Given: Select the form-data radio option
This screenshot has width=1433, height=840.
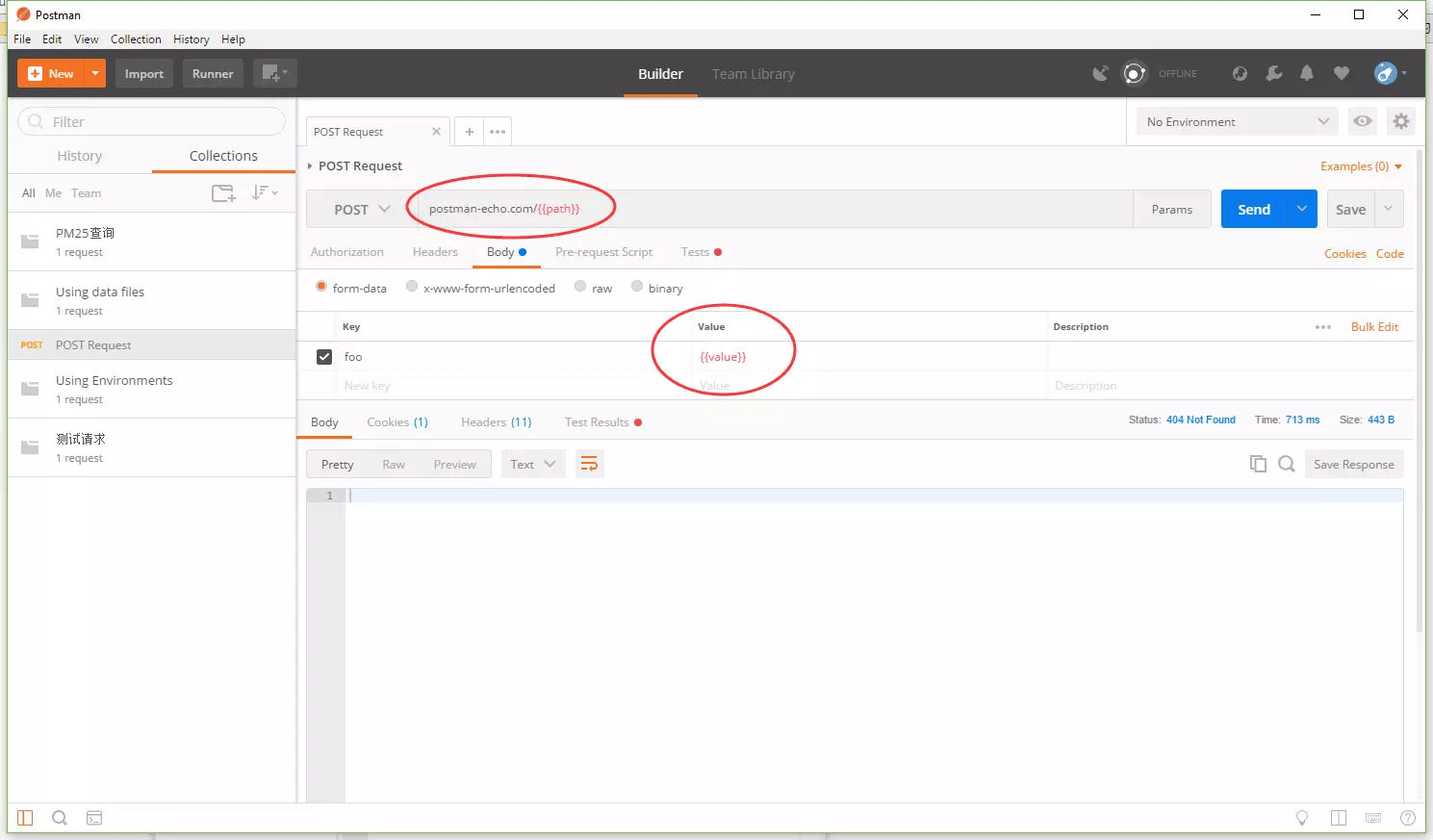Looking at the screenshot, I should [321, 287].
